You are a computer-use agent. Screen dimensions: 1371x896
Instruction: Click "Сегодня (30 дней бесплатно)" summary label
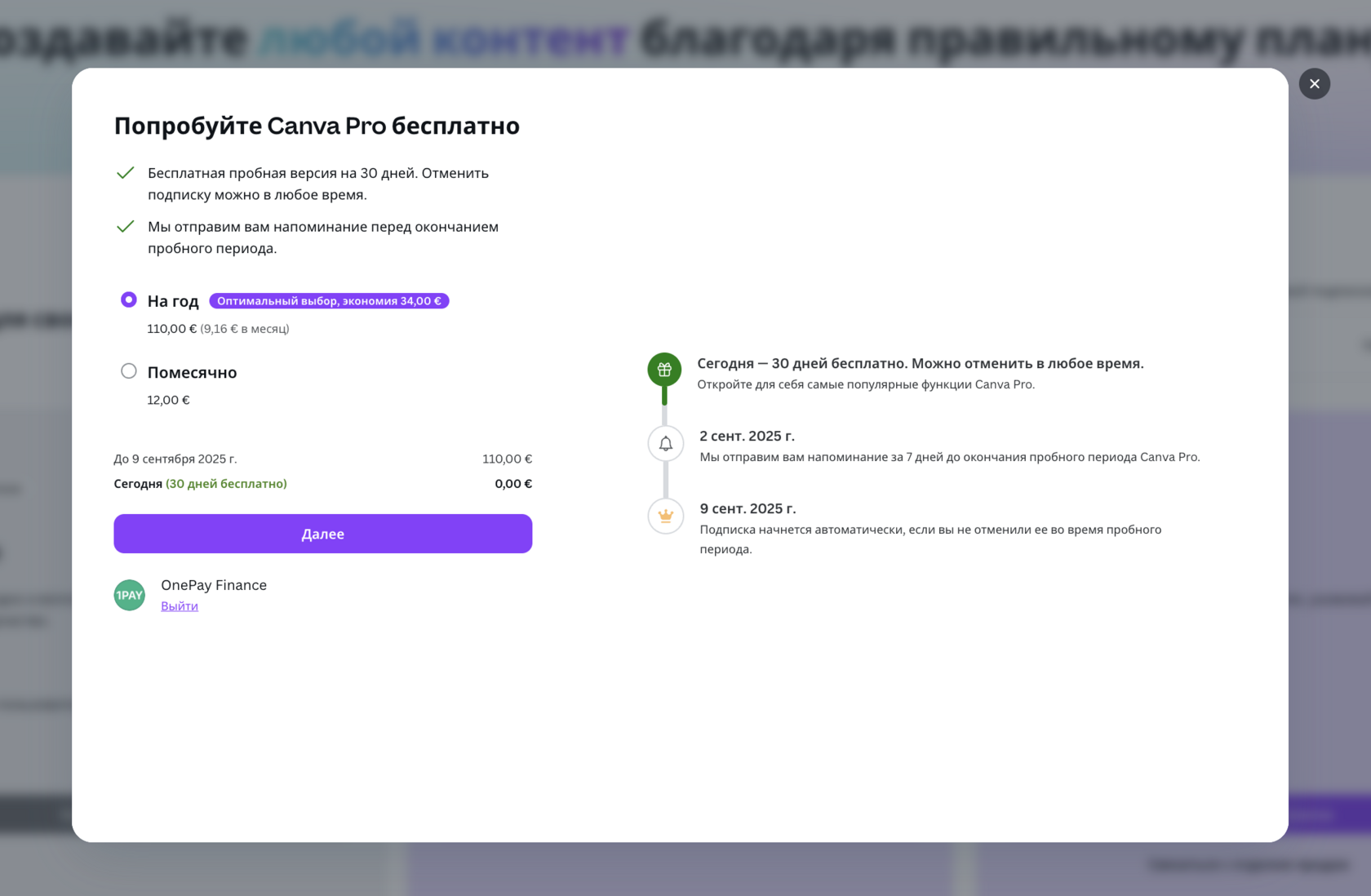click(200, 484)
